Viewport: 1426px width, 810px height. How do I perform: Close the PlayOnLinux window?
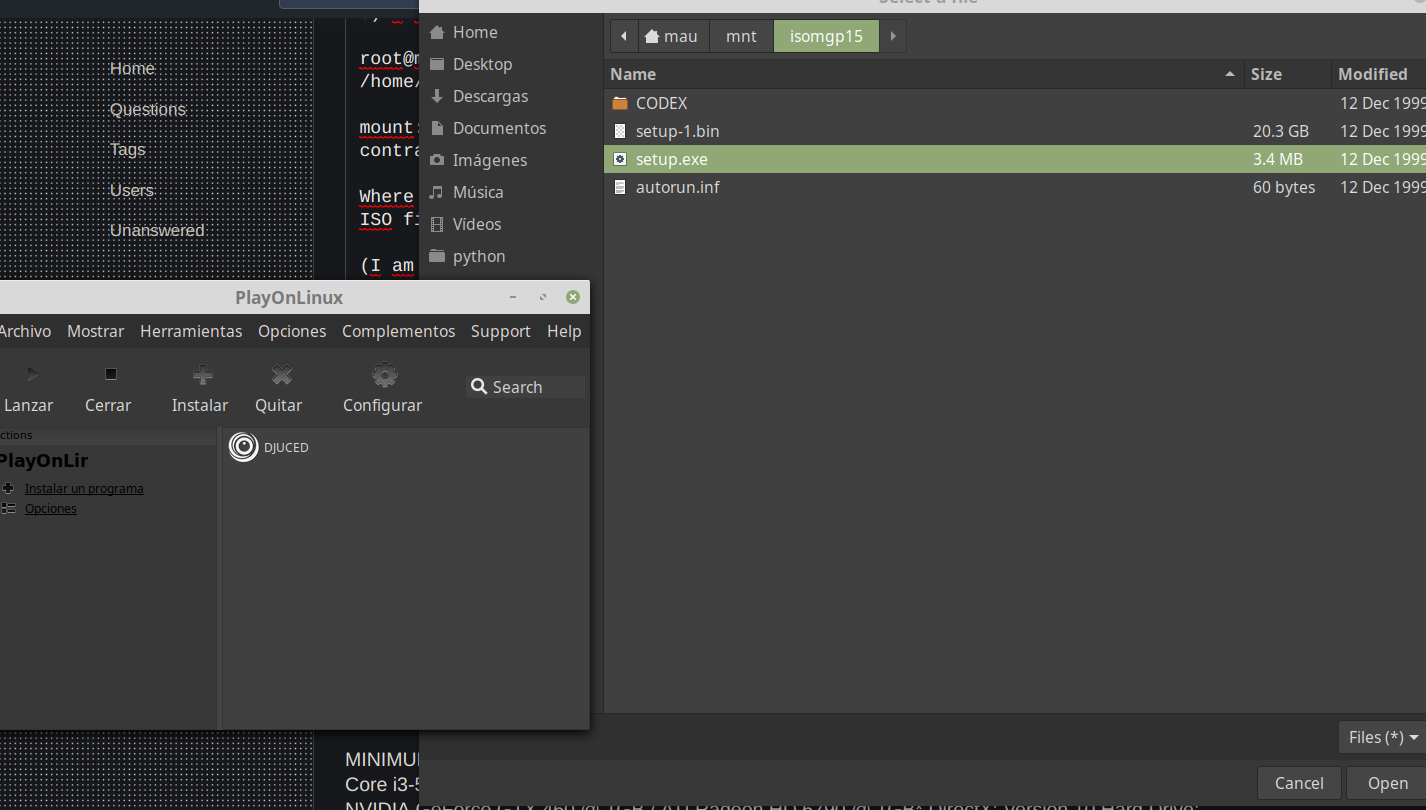572,297
